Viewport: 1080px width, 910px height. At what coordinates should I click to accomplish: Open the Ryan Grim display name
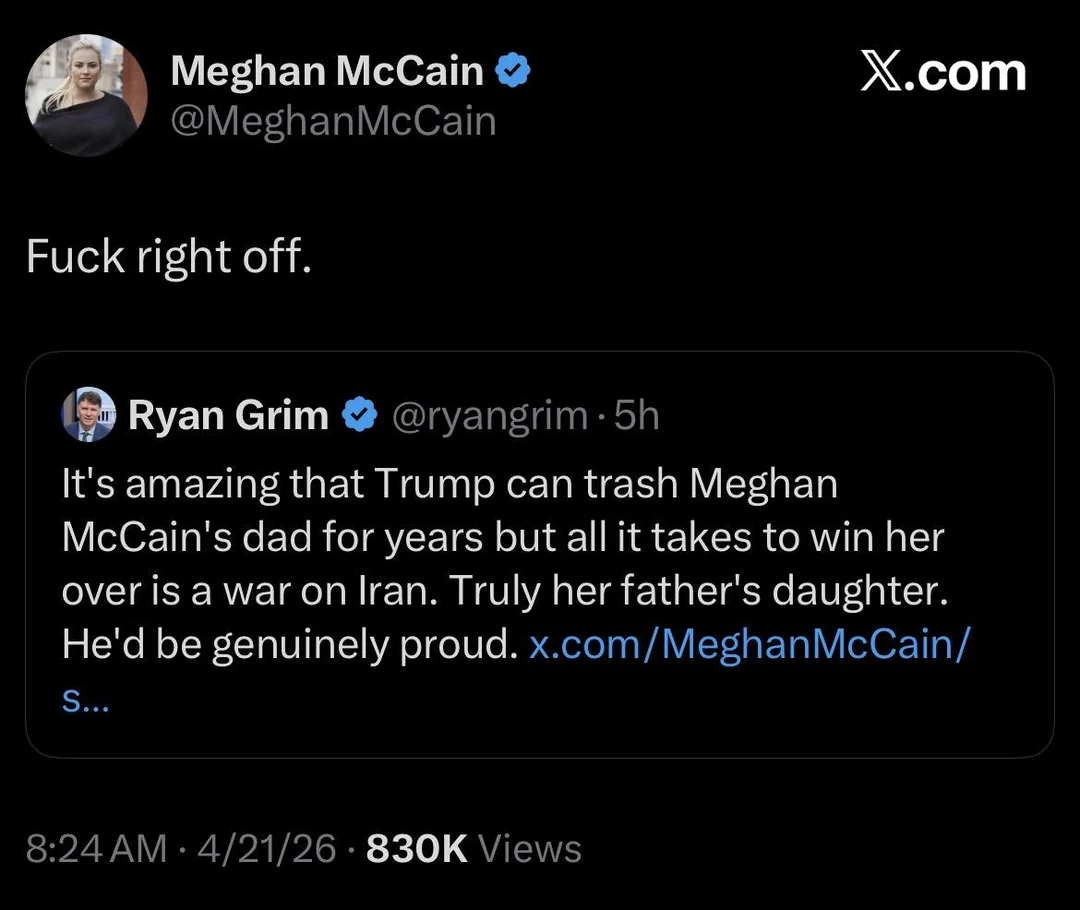[228, 416]
